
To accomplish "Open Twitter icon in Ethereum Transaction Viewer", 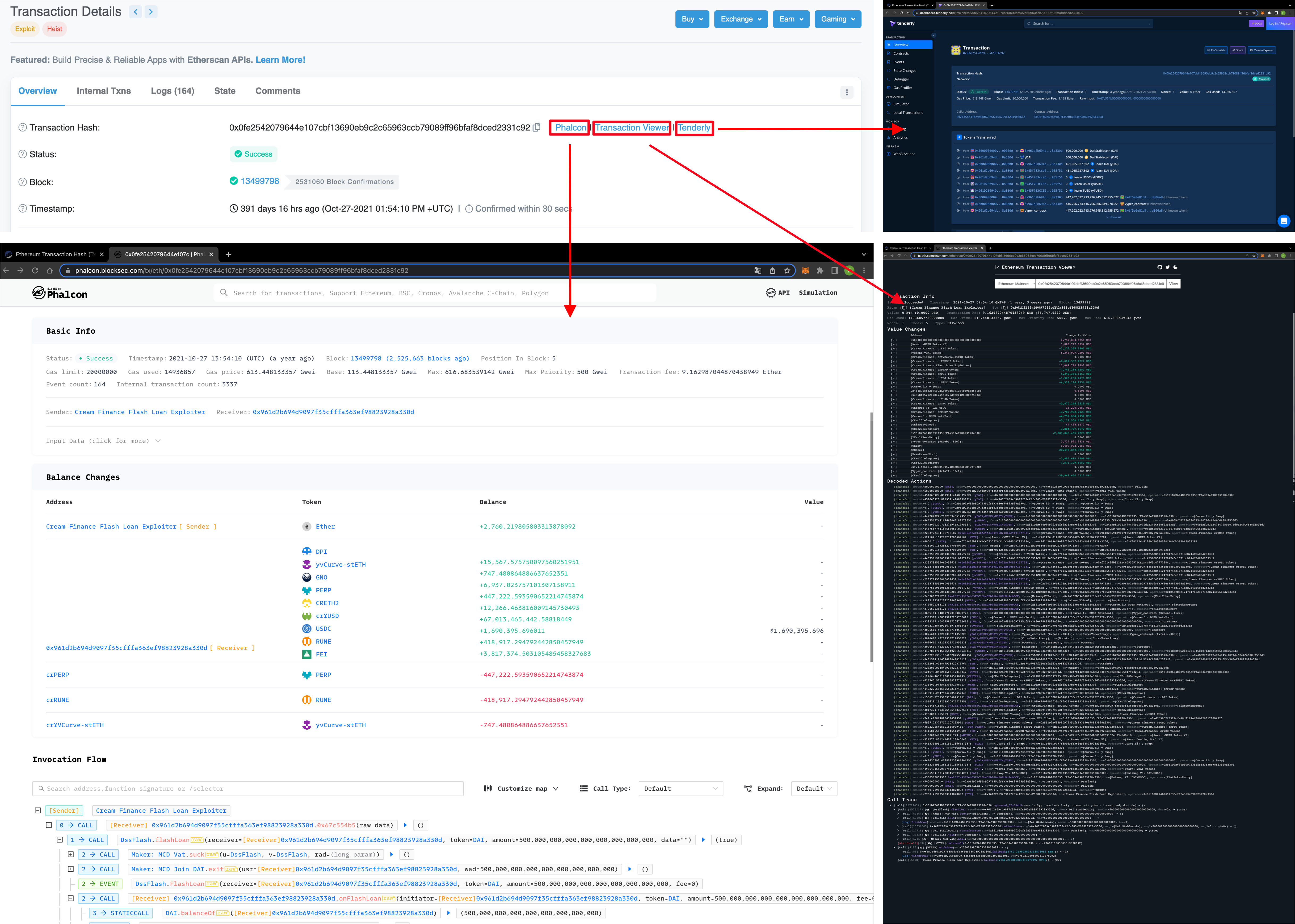I will point(1168,267).
